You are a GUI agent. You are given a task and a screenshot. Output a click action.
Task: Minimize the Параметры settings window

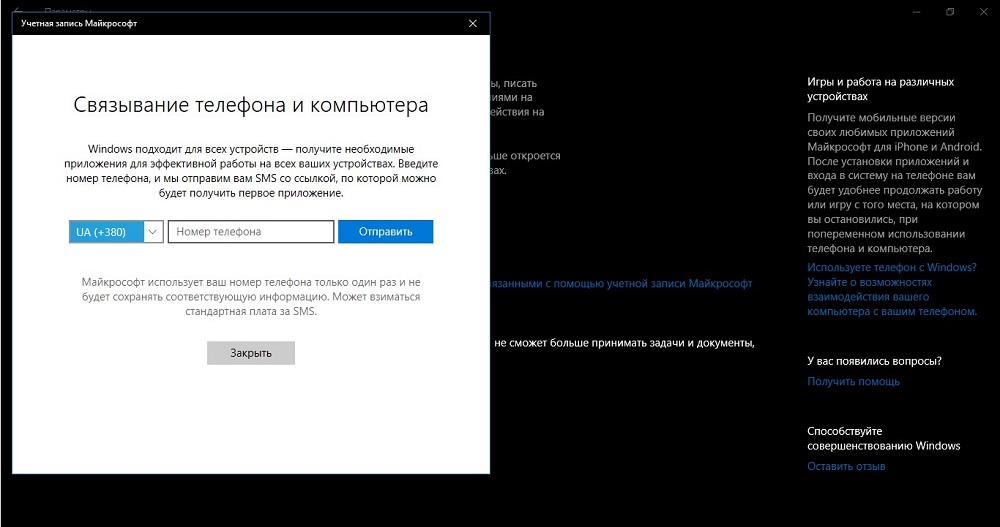click(x=916, y=12)
